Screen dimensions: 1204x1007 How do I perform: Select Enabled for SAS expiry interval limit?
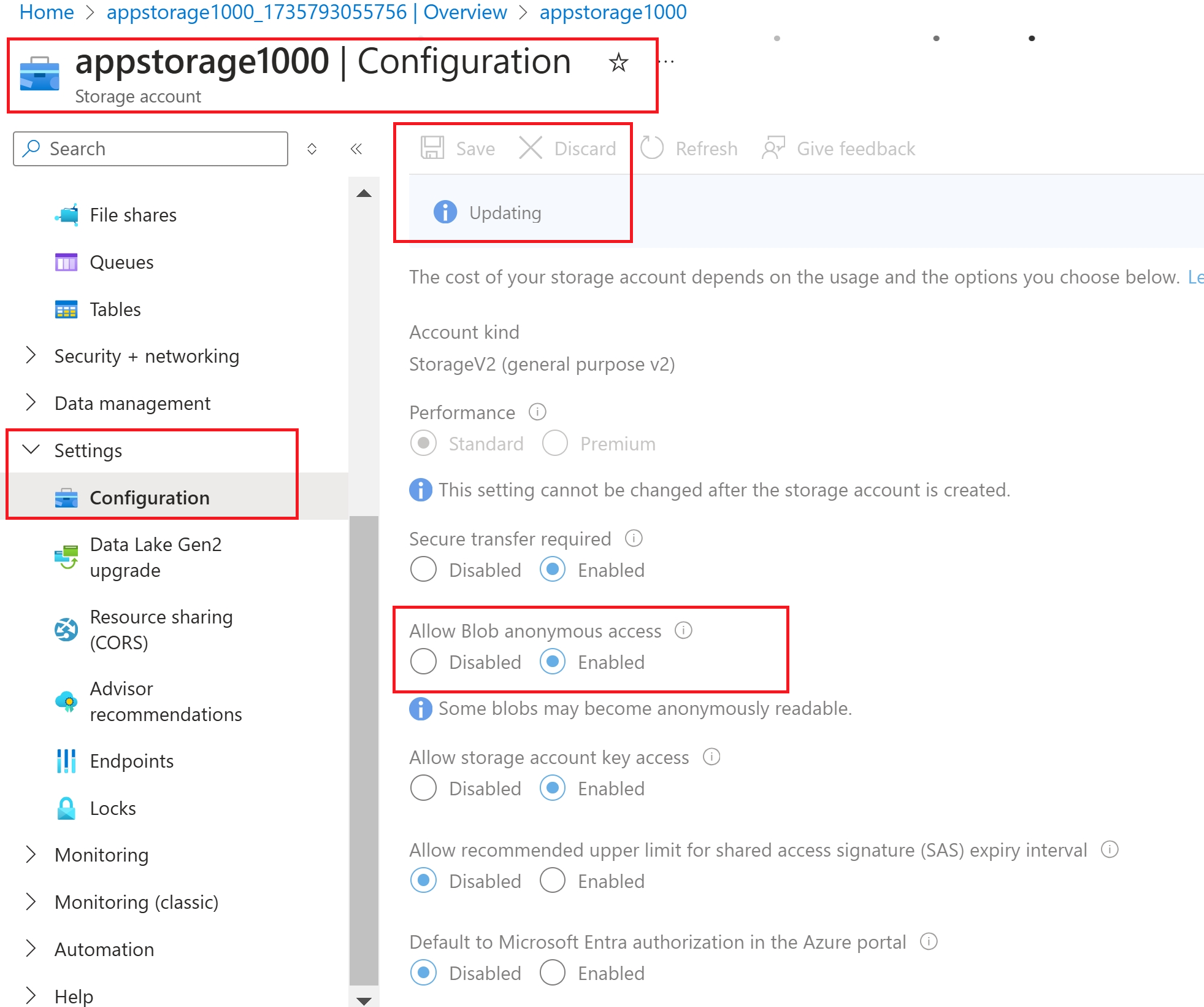point(553,881)
